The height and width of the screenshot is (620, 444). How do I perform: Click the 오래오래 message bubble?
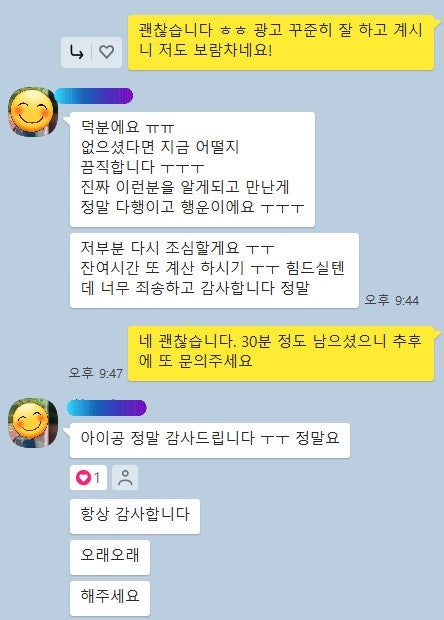(110, 558)
